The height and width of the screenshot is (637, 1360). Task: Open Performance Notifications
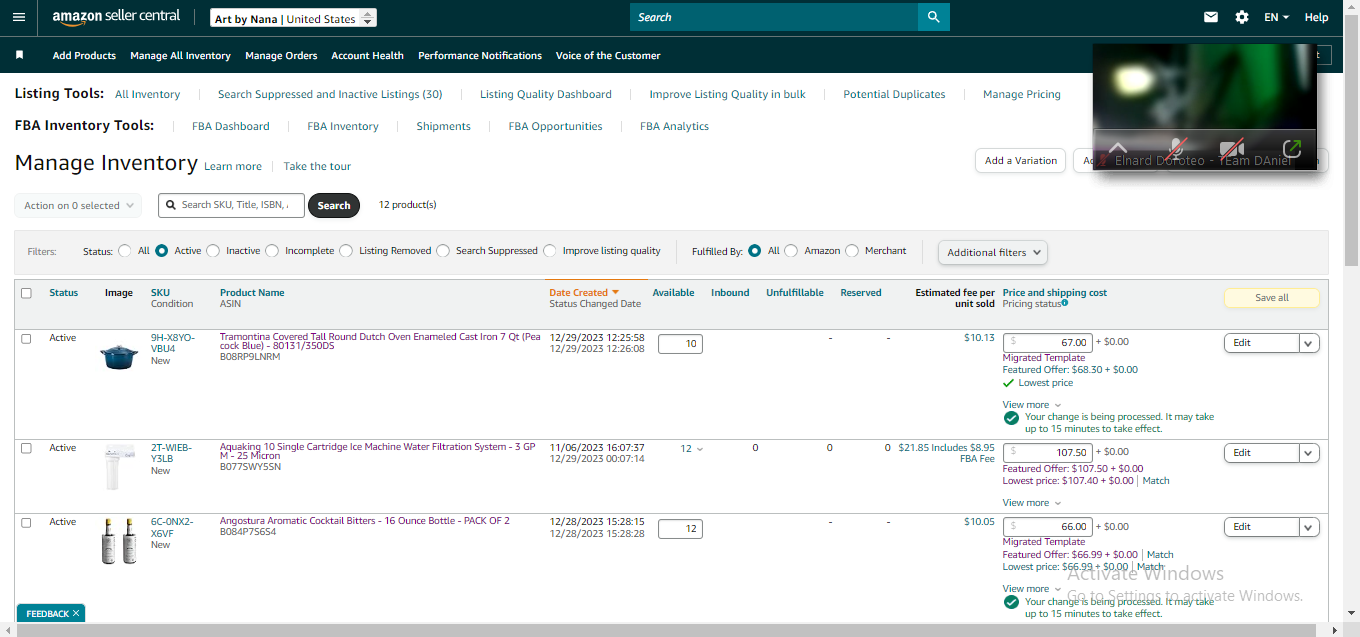coord(480,55)
